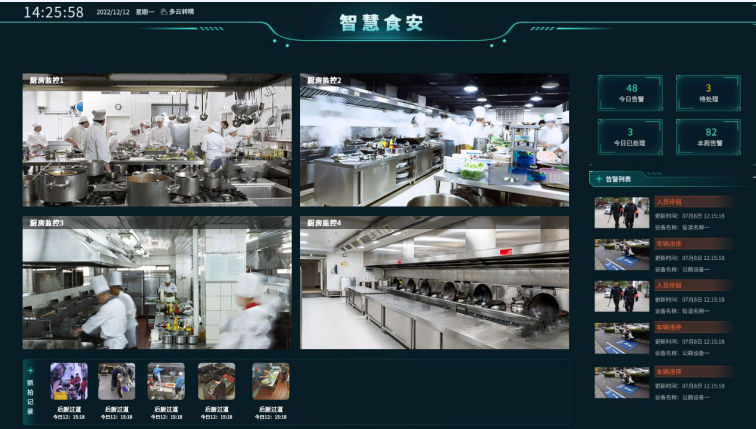View the 厨房监控4 video panel
Screen dimensions: 756x429
tap(434, 283)
